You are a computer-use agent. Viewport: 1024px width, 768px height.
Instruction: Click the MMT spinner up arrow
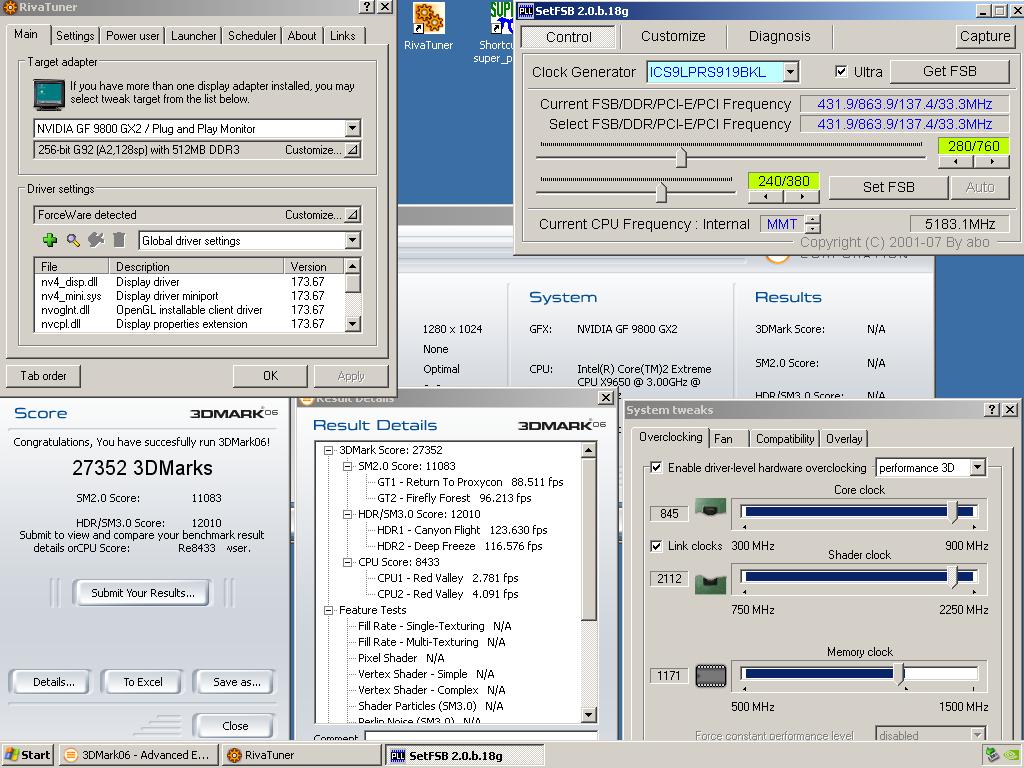coord(812,219)
